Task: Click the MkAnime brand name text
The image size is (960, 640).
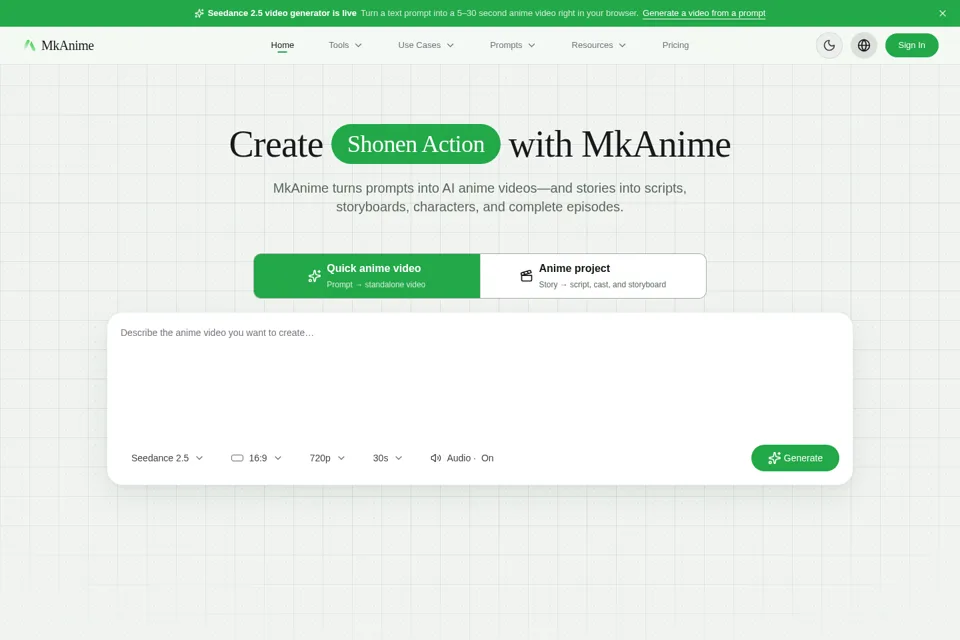Action: point(67,45)
